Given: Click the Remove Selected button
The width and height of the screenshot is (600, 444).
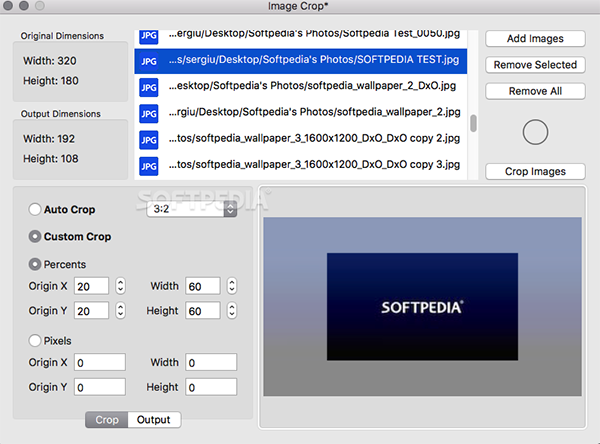Looking at the screenshot, I should [535, 65].
